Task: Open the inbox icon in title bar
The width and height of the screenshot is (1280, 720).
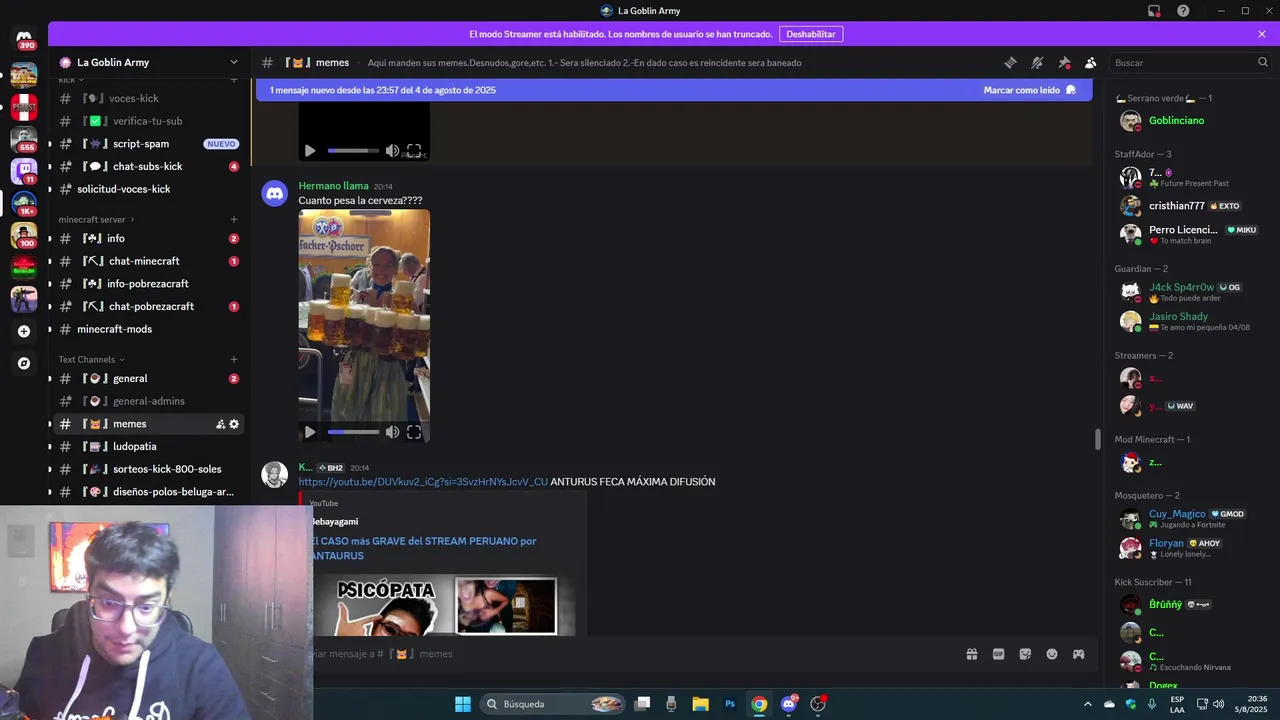Action: (x=1154, y=11)
